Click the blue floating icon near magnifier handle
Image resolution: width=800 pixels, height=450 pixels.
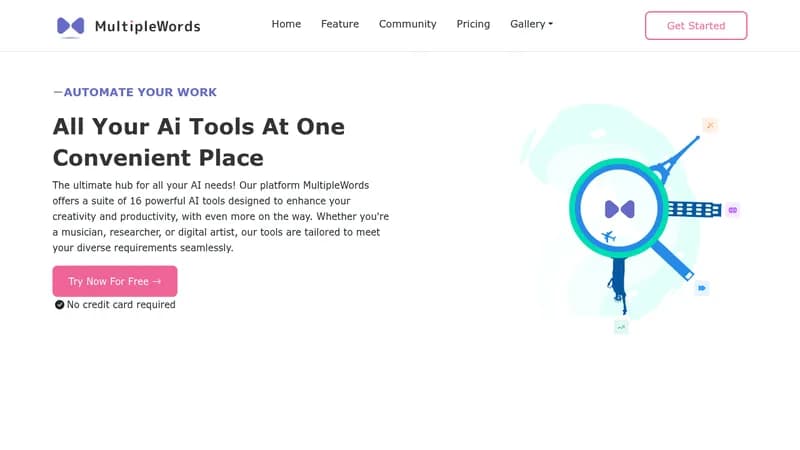pyautogui.click(x=702, y=288)
